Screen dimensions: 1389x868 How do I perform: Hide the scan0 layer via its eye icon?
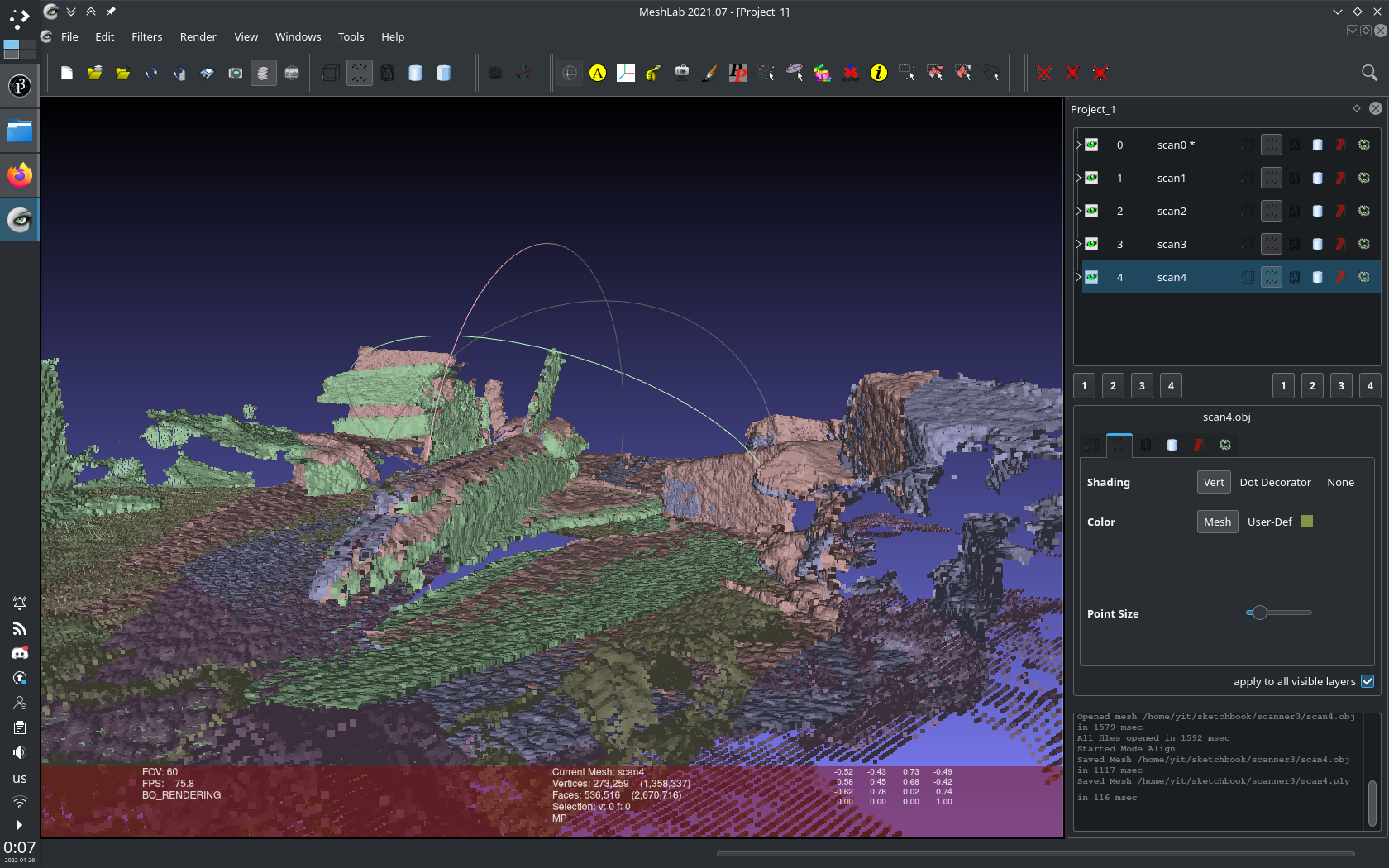(x=1092, y=145)
